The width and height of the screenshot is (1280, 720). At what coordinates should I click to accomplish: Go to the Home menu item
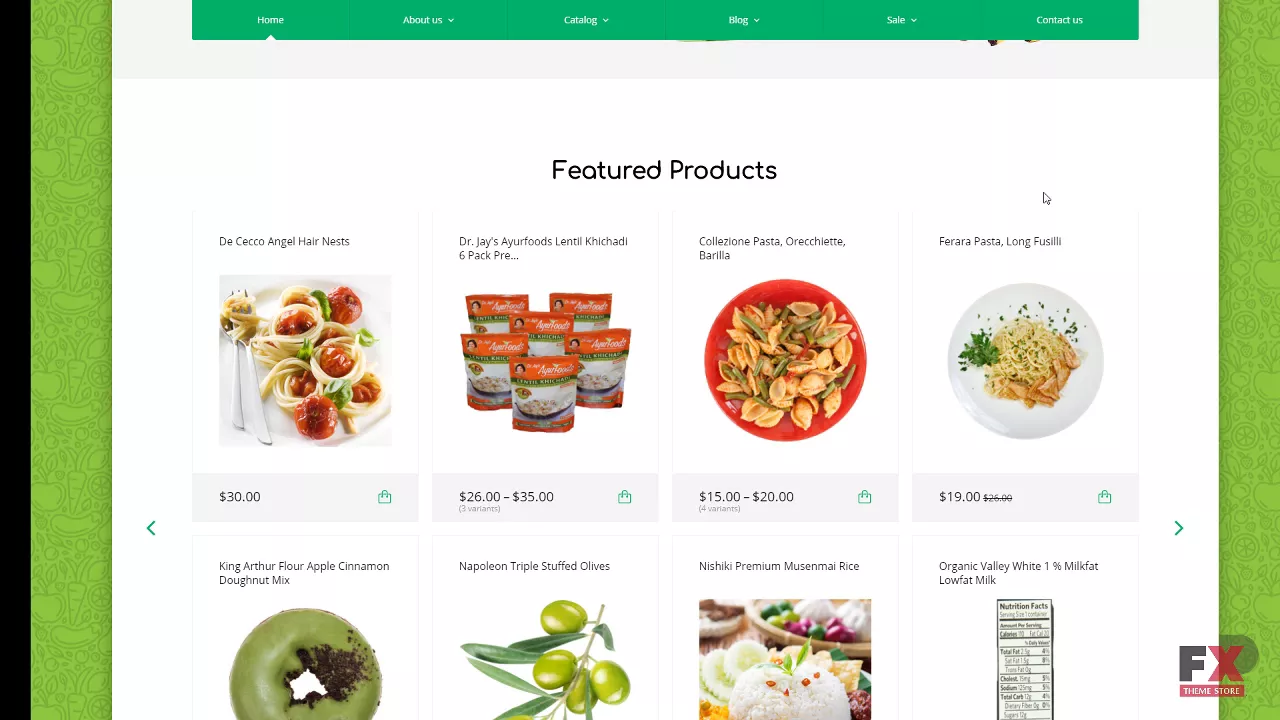click(270, 20)
